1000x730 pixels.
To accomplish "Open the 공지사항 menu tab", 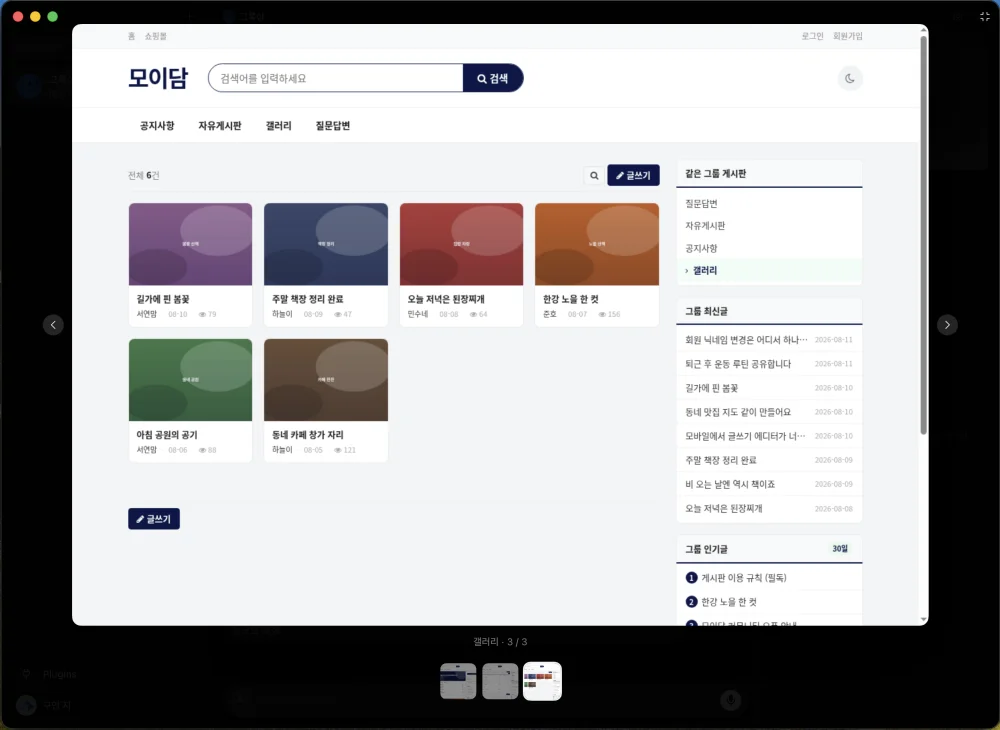I will click(x=157, y=126).
